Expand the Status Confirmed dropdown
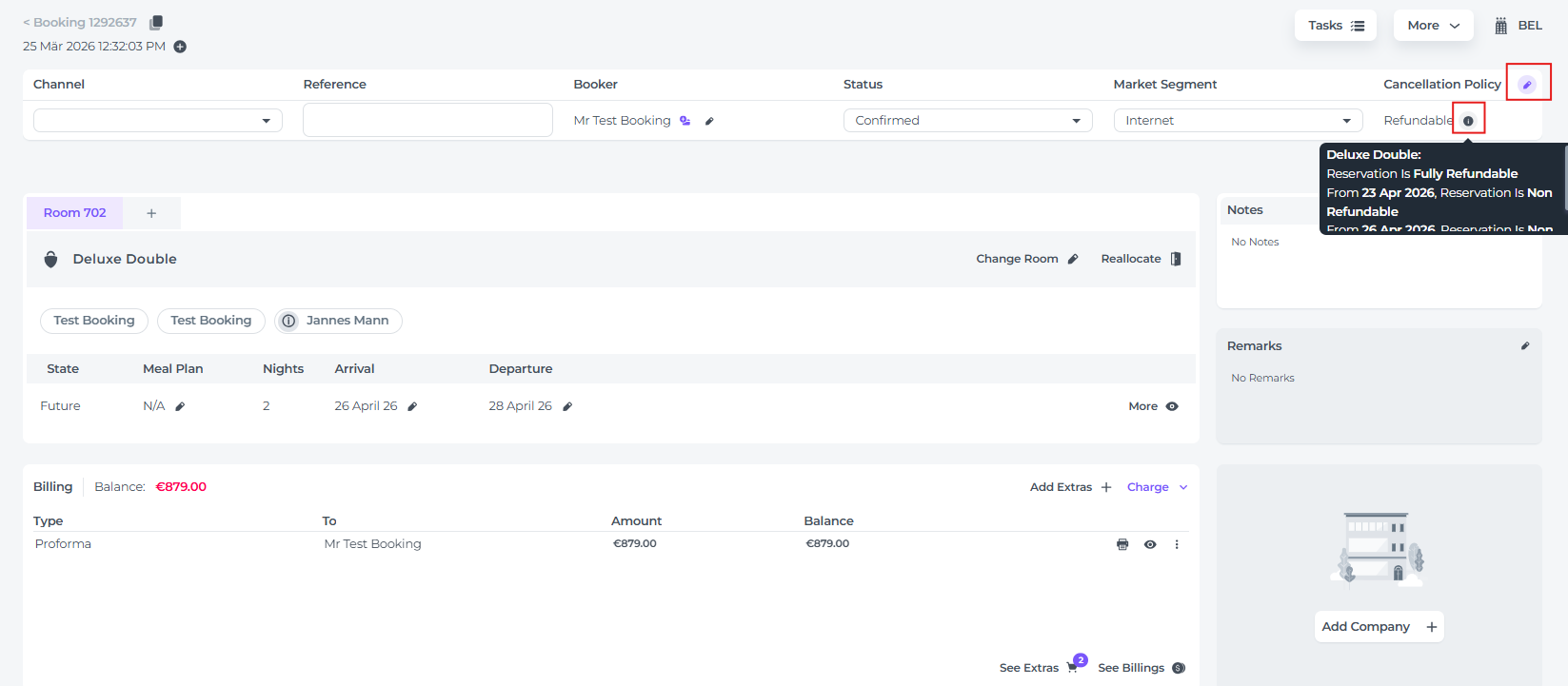 click(x=967, y=121)
